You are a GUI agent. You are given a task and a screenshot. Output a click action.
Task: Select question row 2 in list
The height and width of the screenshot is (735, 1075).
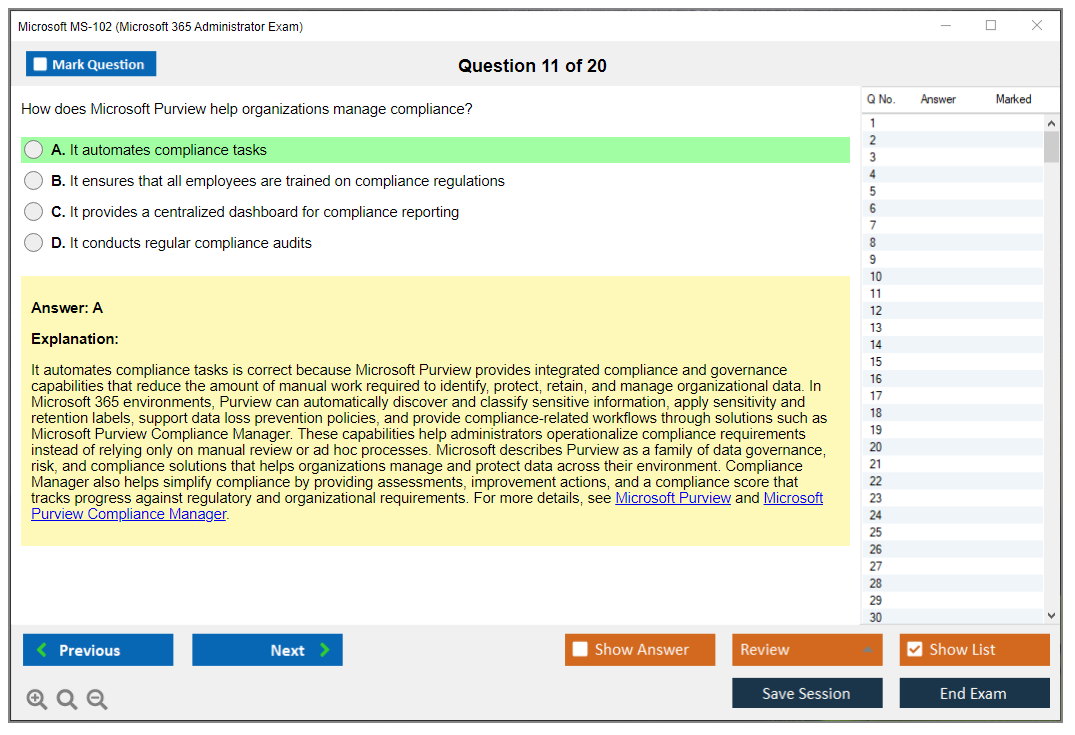tap(952, 140)
